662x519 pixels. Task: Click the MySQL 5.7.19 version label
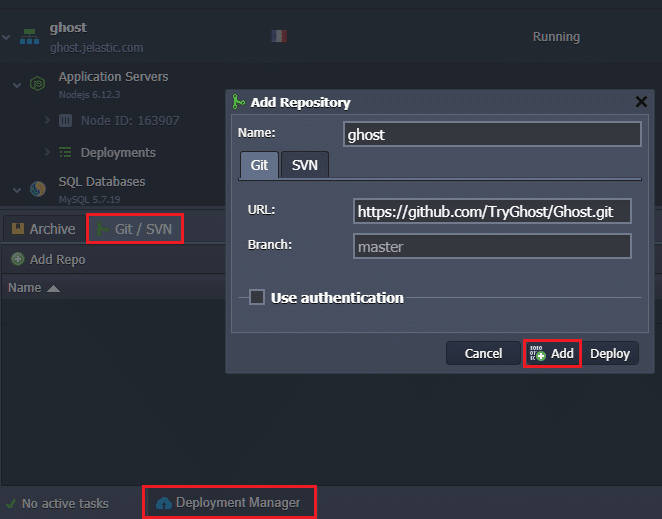coord(90,199)
